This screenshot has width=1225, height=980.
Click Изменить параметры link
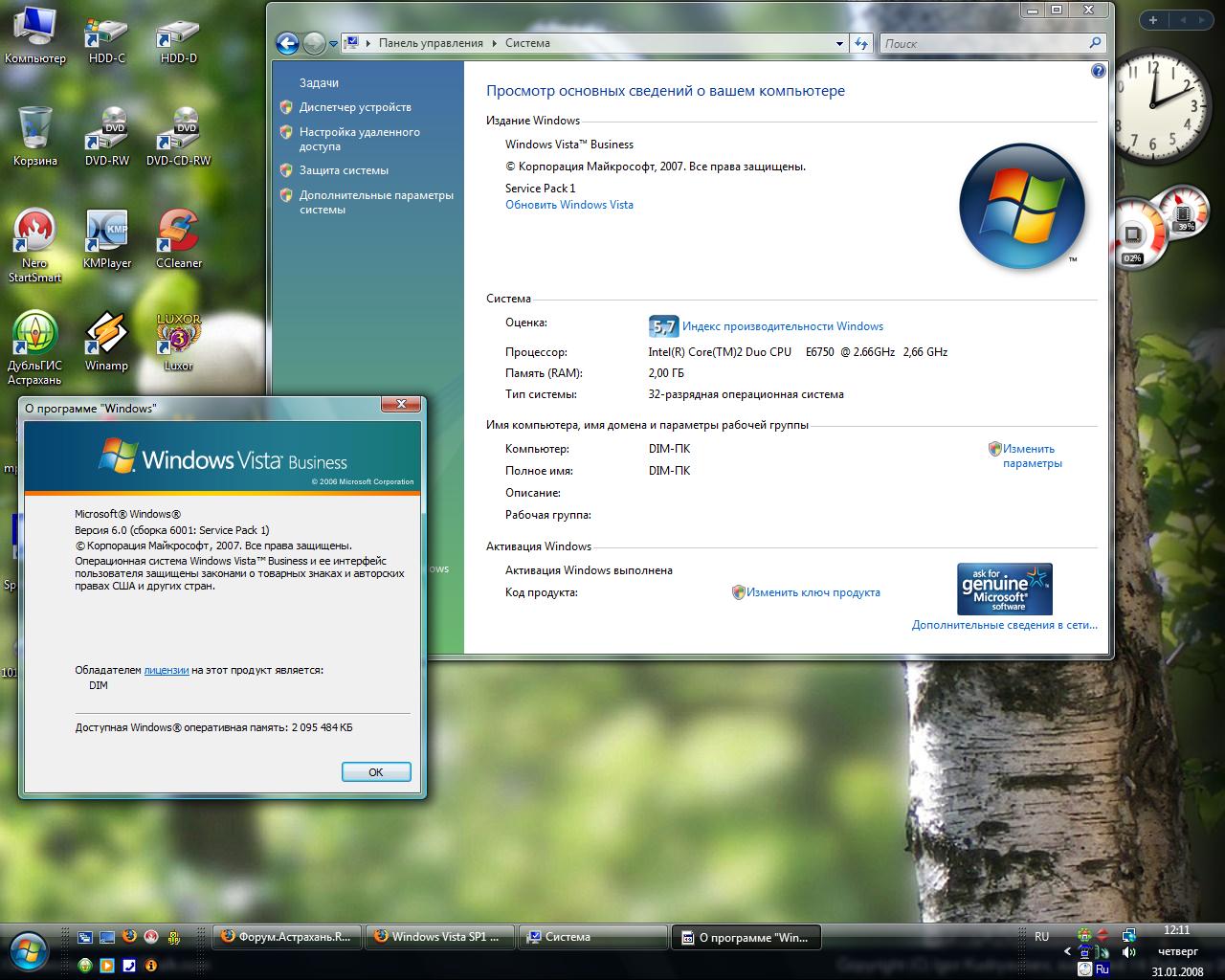click(x=1032, y=456)
